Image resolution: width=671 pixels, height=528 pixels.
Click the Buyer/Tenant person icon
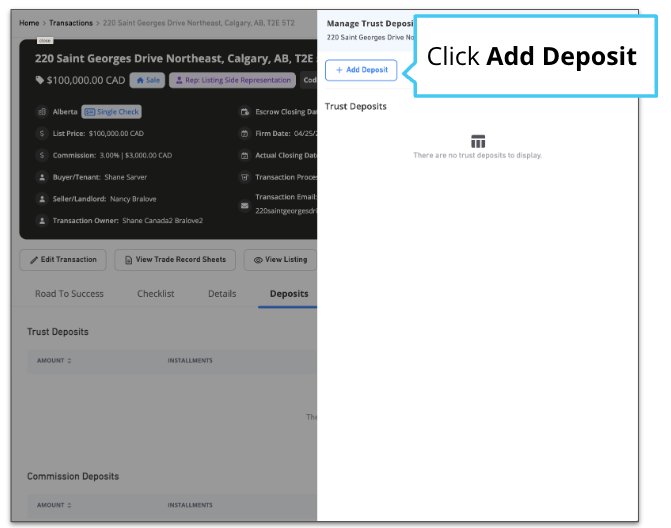42,177
